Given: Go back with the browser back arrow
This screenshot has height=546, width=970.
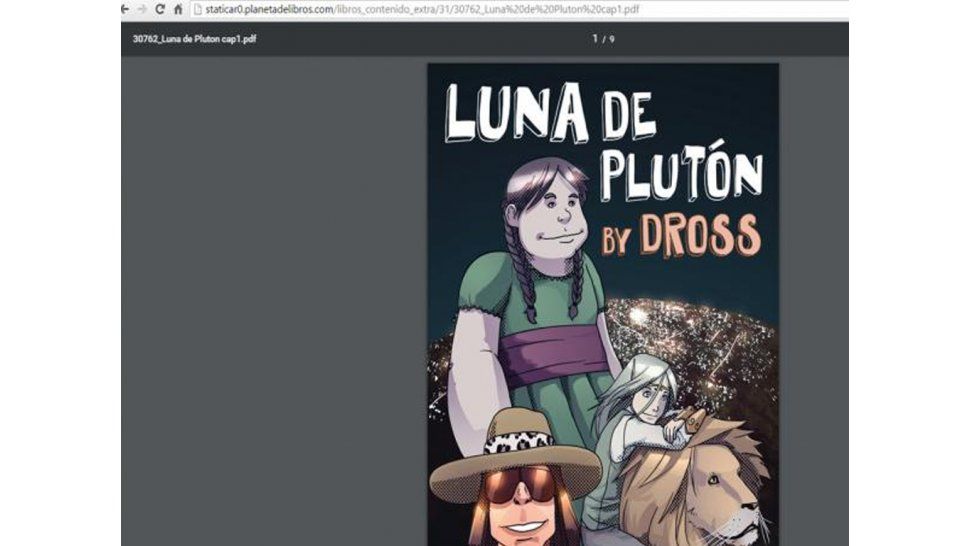Looking at the screenshot, I should [124, 9].
